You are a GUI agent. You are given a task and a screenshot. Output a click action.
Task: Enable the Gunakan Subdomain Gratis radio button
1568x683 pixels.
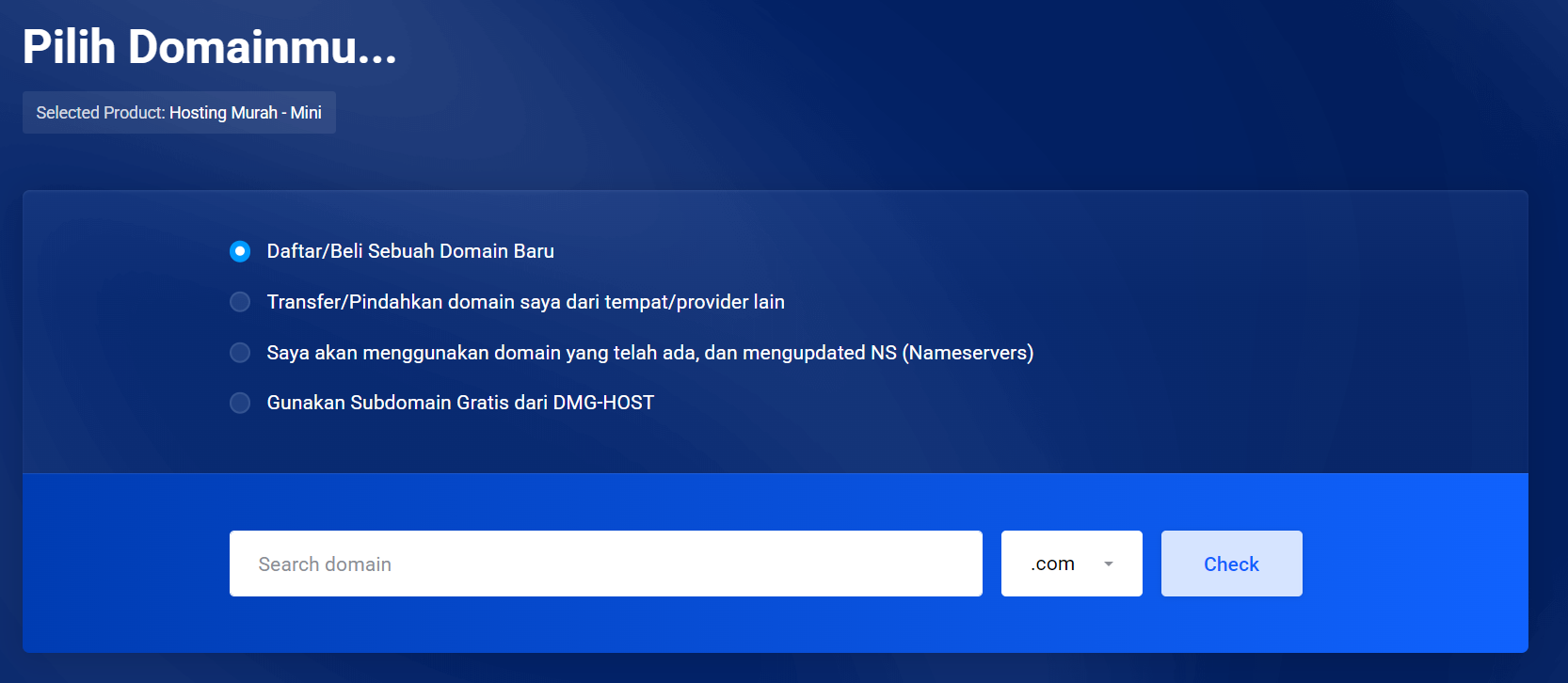240,403
